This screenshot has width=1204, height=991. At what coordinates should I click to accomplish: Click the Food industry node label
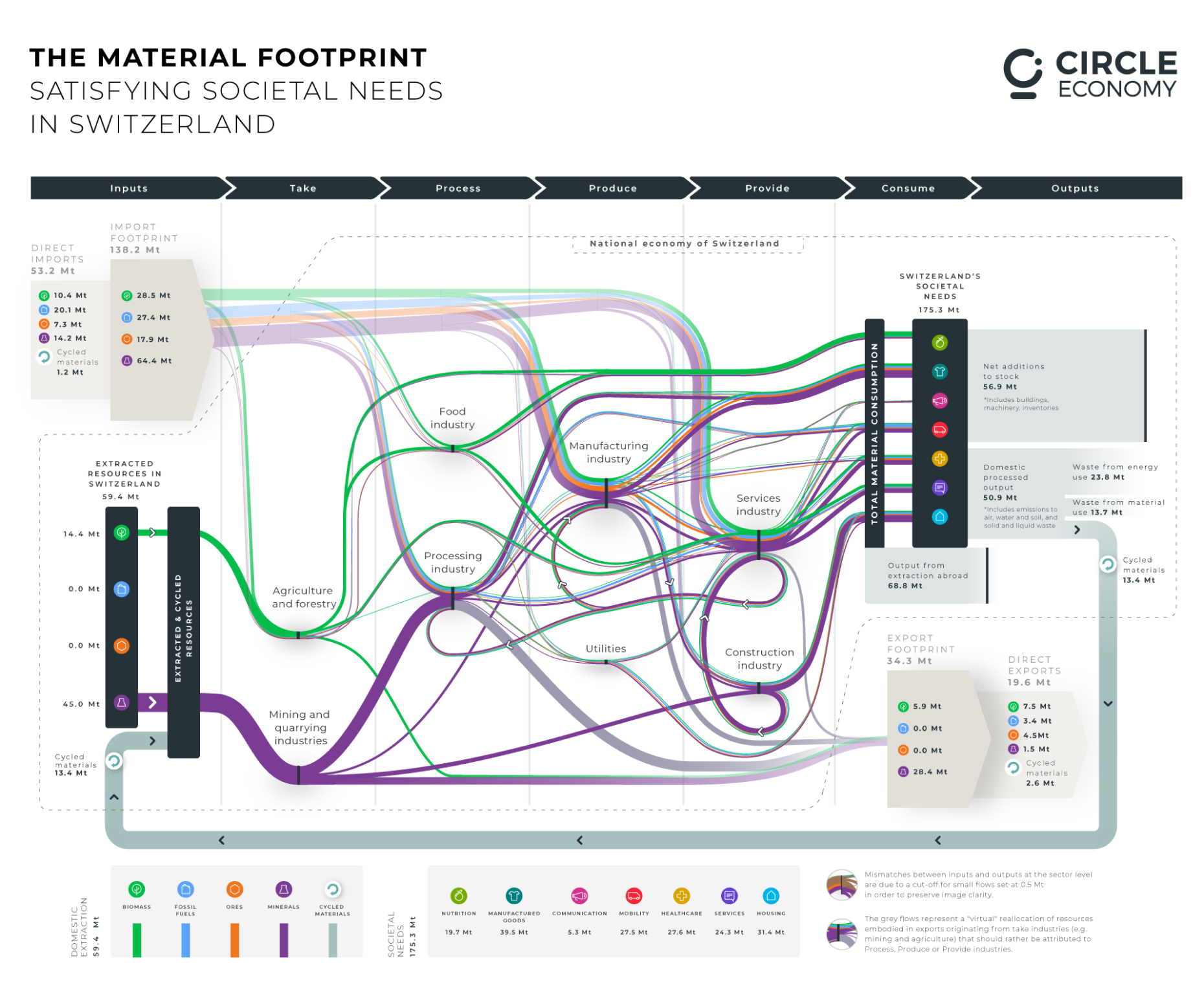(x=452, y=418)
